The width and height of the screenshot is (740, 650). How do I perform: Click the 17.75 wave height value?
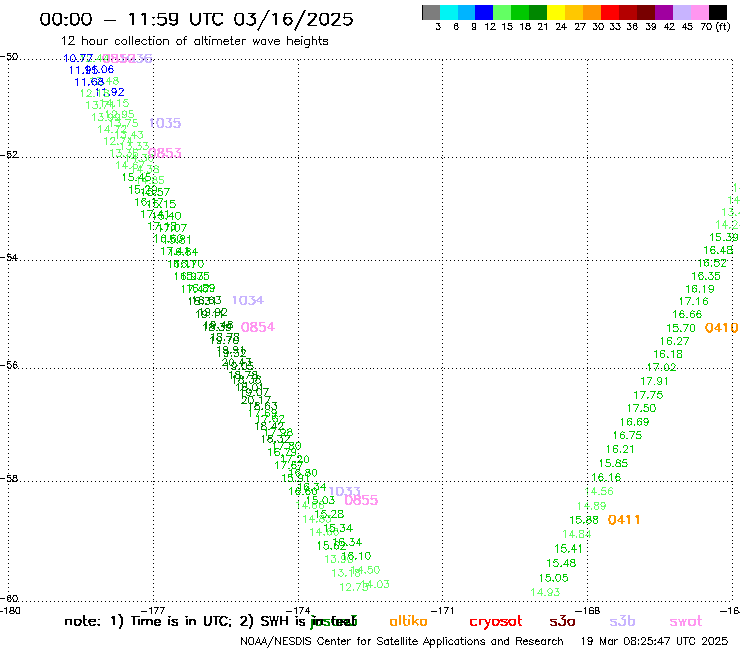648,395
